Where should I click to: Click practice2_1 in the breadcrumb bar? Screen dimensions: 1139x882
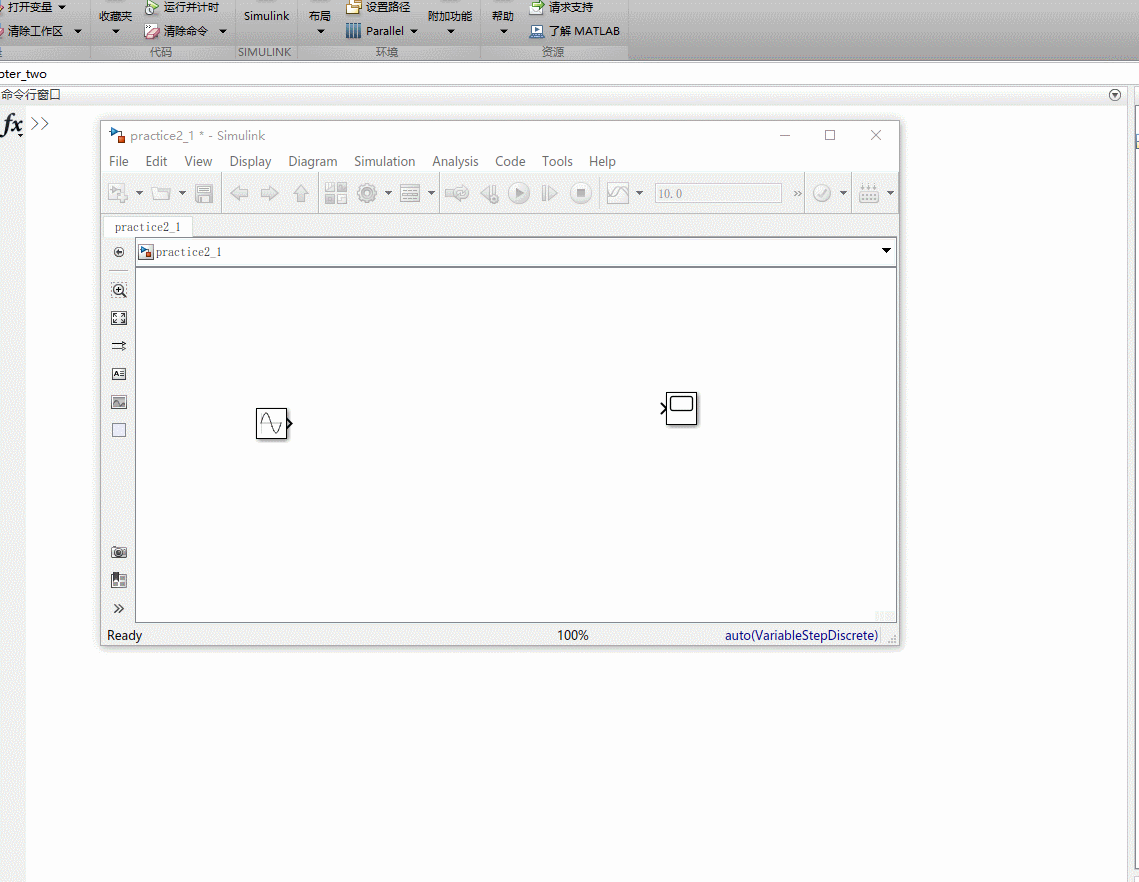pyautogui.click(x=188, y=252)
